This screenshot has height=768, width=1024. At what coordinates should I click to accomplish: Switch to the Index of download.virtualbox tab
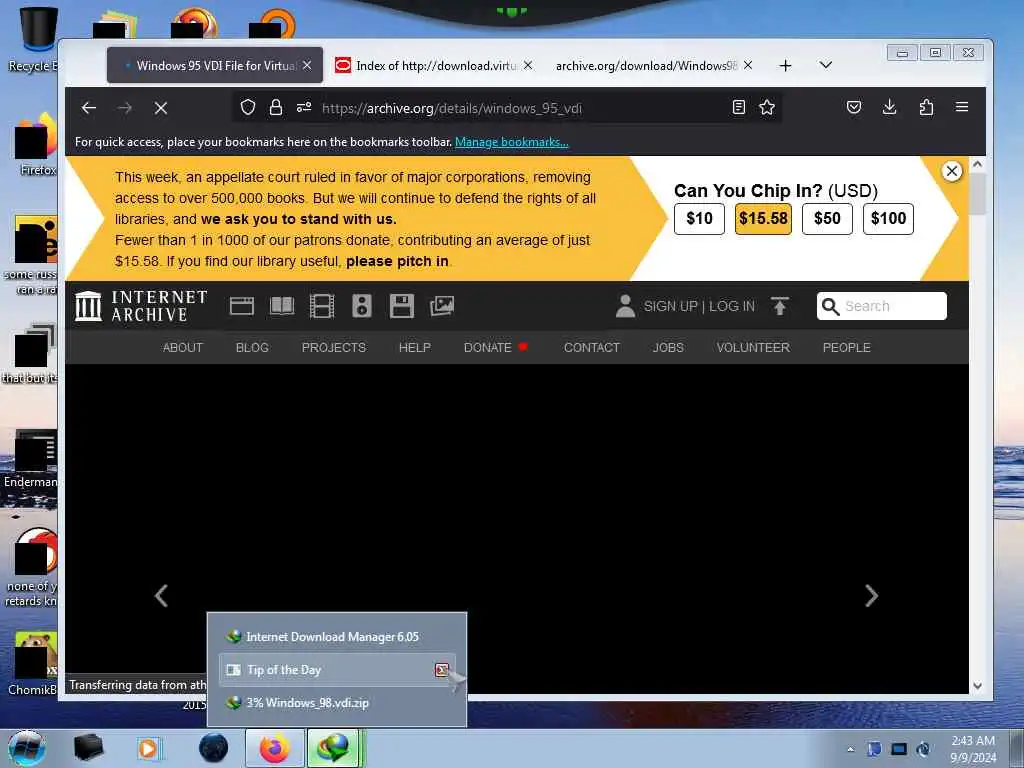[x=434, y=65]
